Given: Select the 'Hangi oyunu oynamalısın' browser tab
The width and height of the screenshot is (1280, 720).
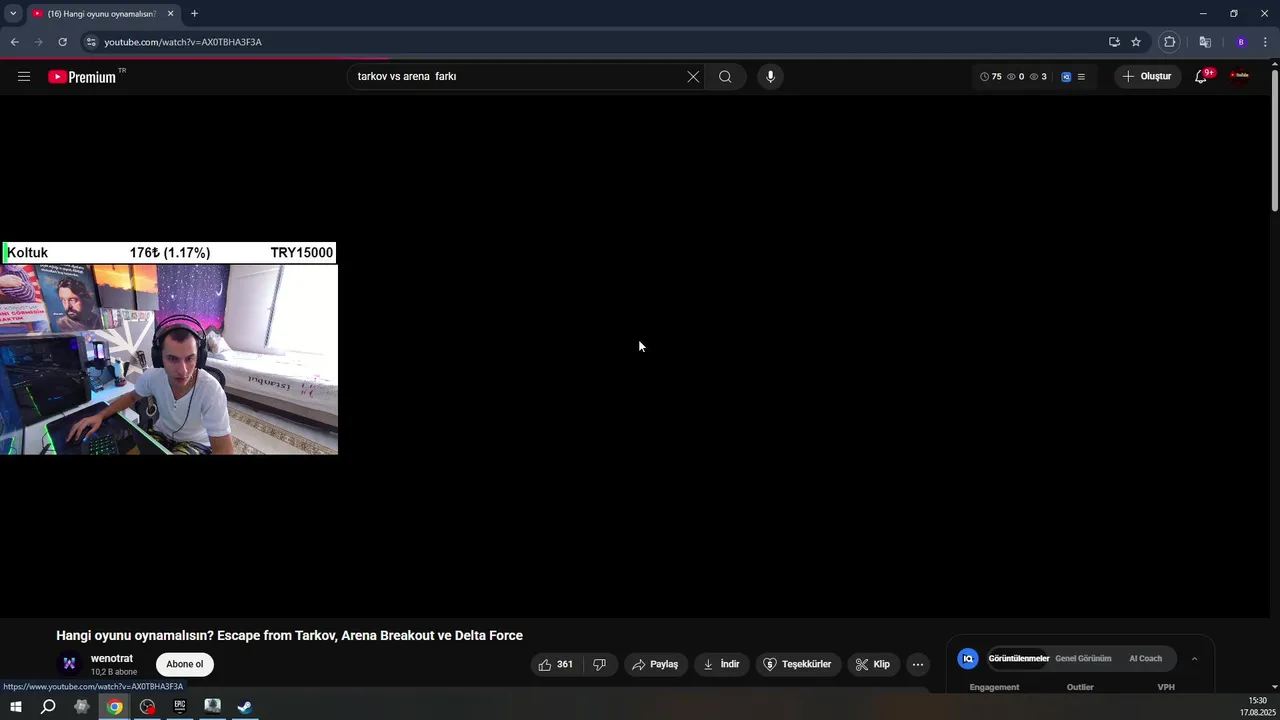Looking at the screenshot, I should [102, 14].
